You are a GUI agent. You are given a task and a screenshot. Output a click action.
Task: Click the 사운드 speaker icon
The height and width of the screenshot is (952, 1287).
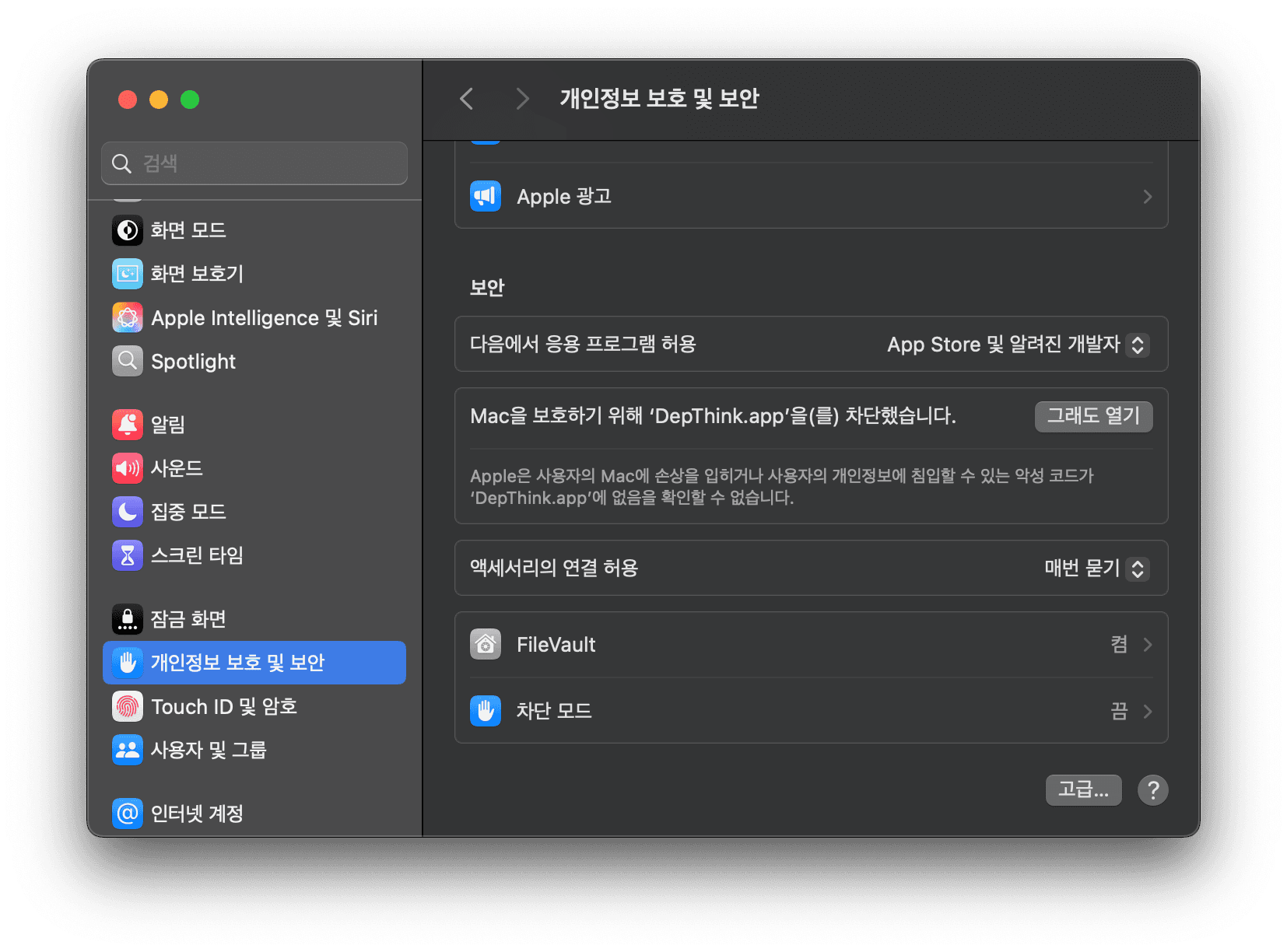[128, 468]
